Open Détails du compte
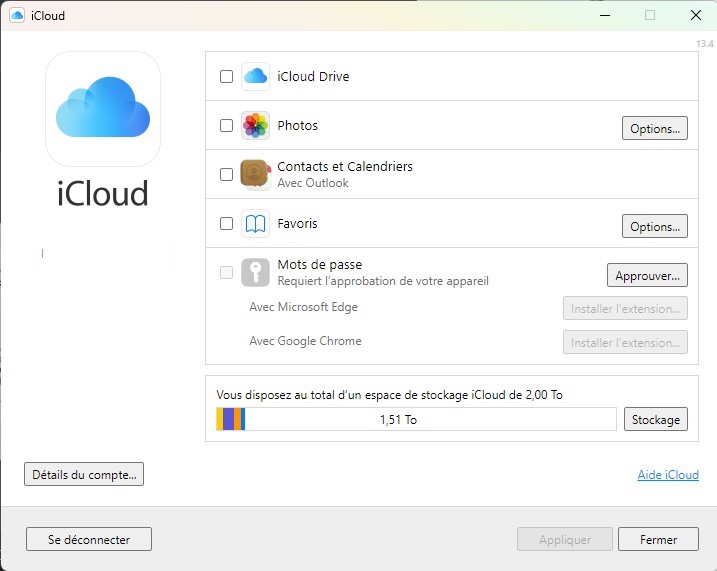 coord(84,475)
